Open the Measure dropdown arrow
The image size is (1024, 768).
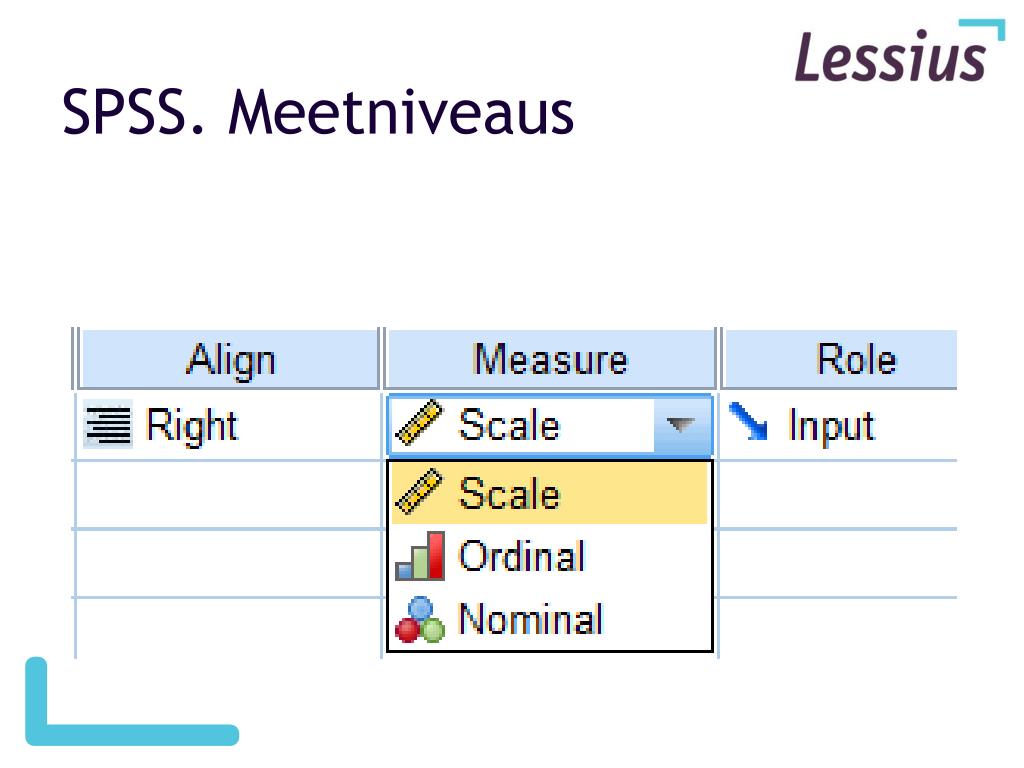(680, 424)
